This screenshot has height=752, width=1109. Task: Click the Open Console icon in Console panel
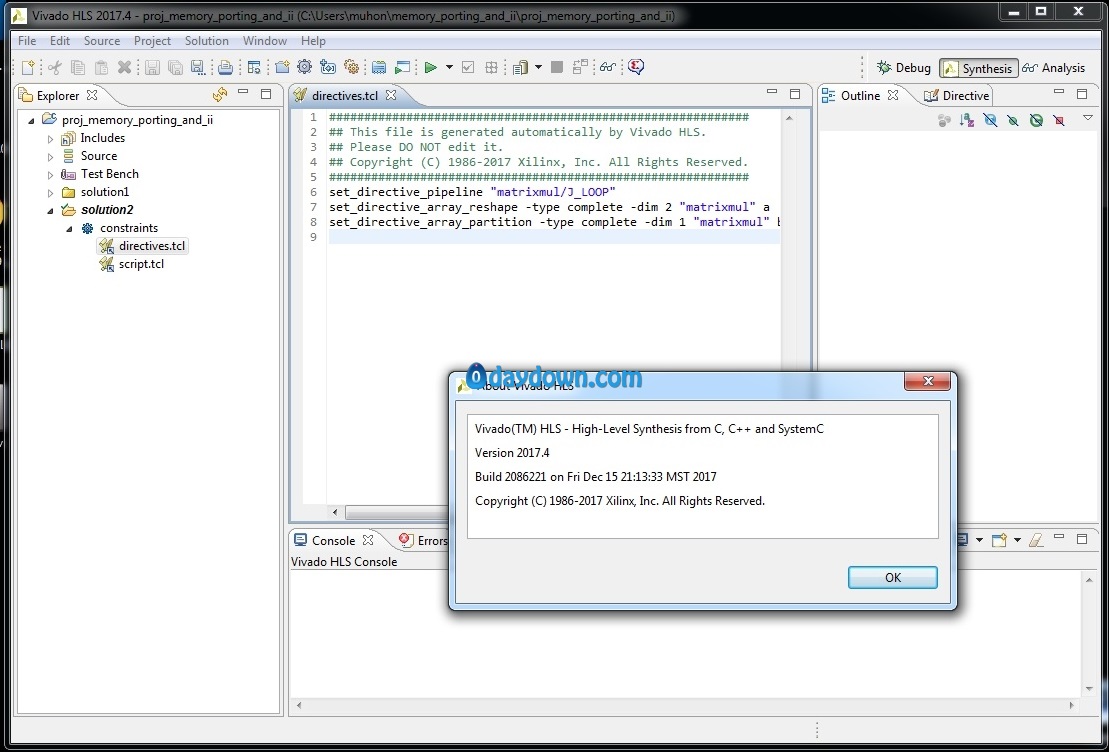(x=999, y=540)
